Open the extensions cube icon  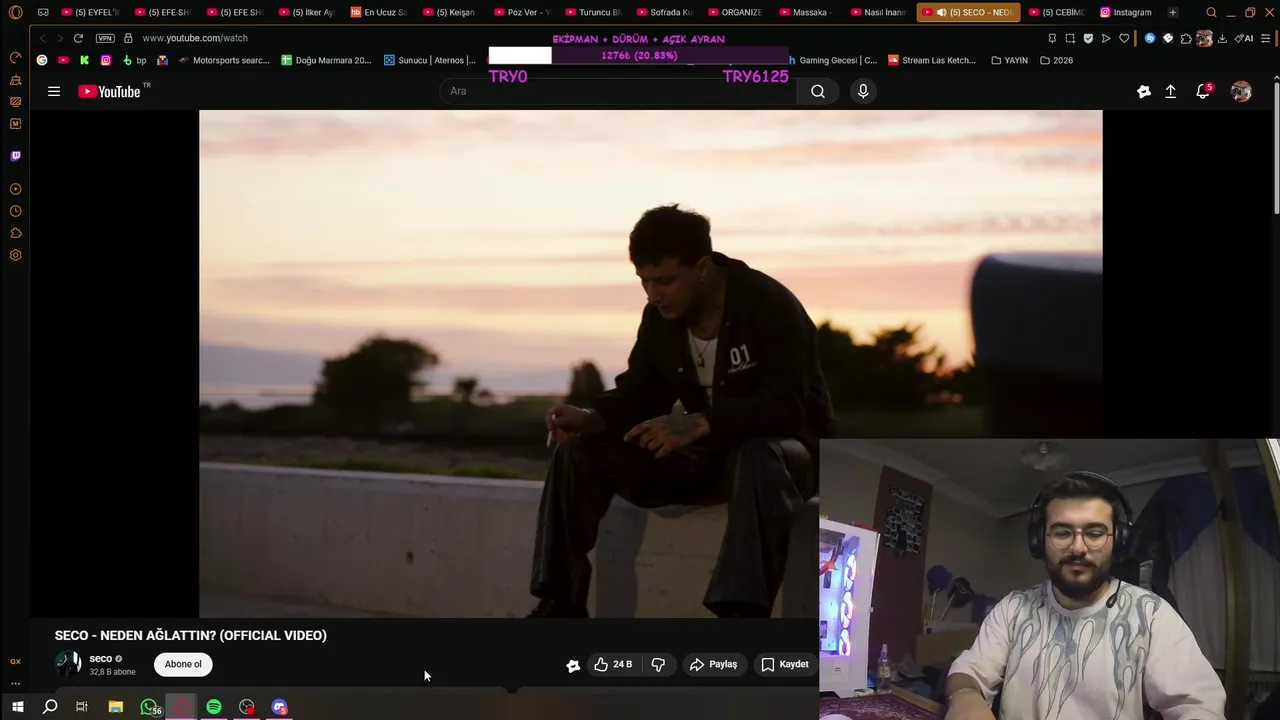click(x=1186, y=38)
